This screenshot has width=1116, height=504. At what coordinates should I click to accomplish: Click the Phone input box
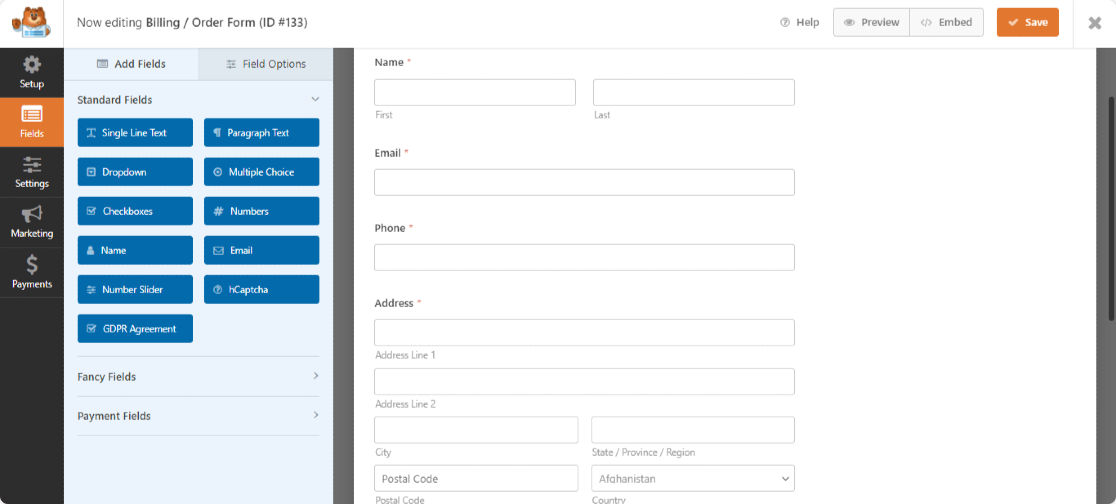tap(584, 257)
